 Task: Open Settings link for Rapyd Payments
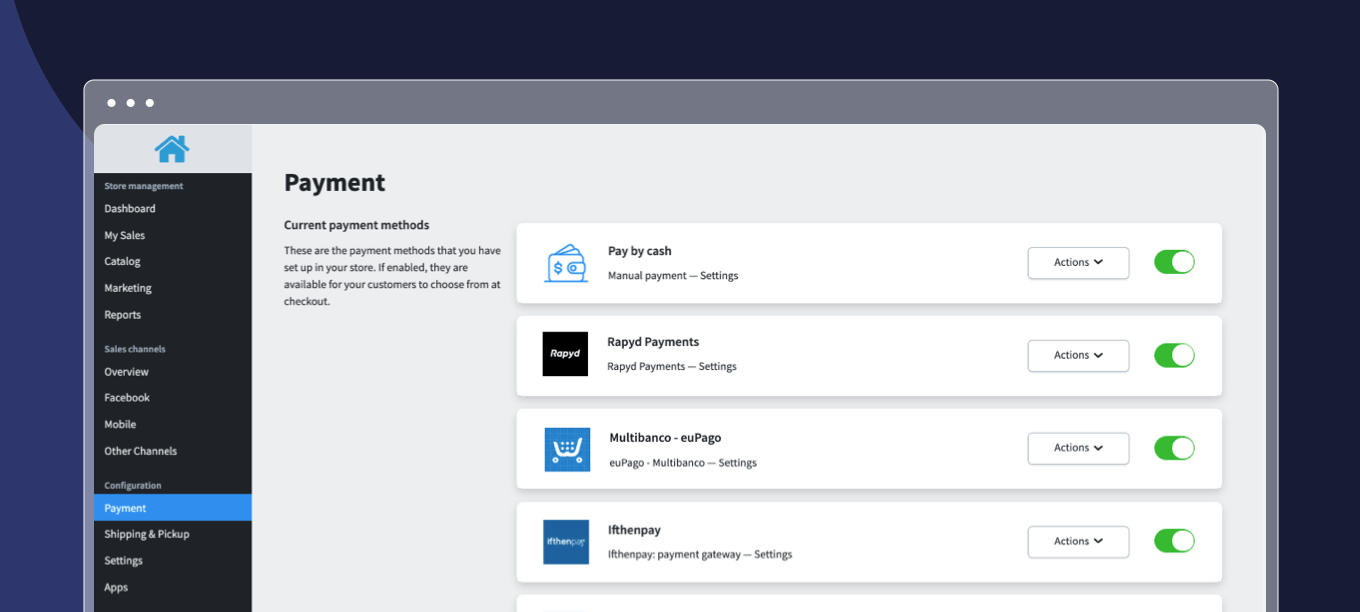click(718, 367)
